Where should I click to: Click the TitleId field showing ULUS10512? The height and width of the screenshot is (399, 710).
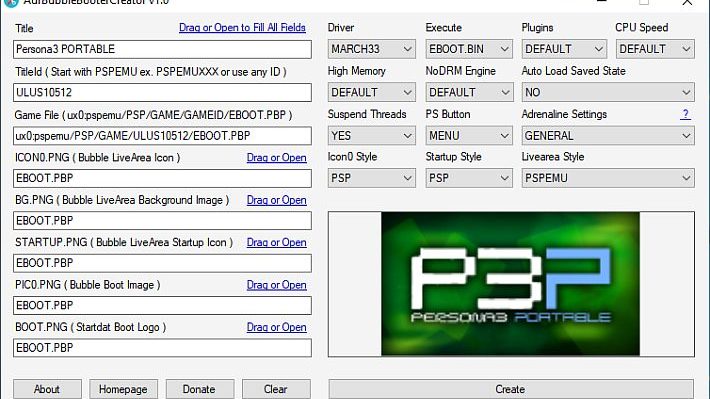coord(162,92)
